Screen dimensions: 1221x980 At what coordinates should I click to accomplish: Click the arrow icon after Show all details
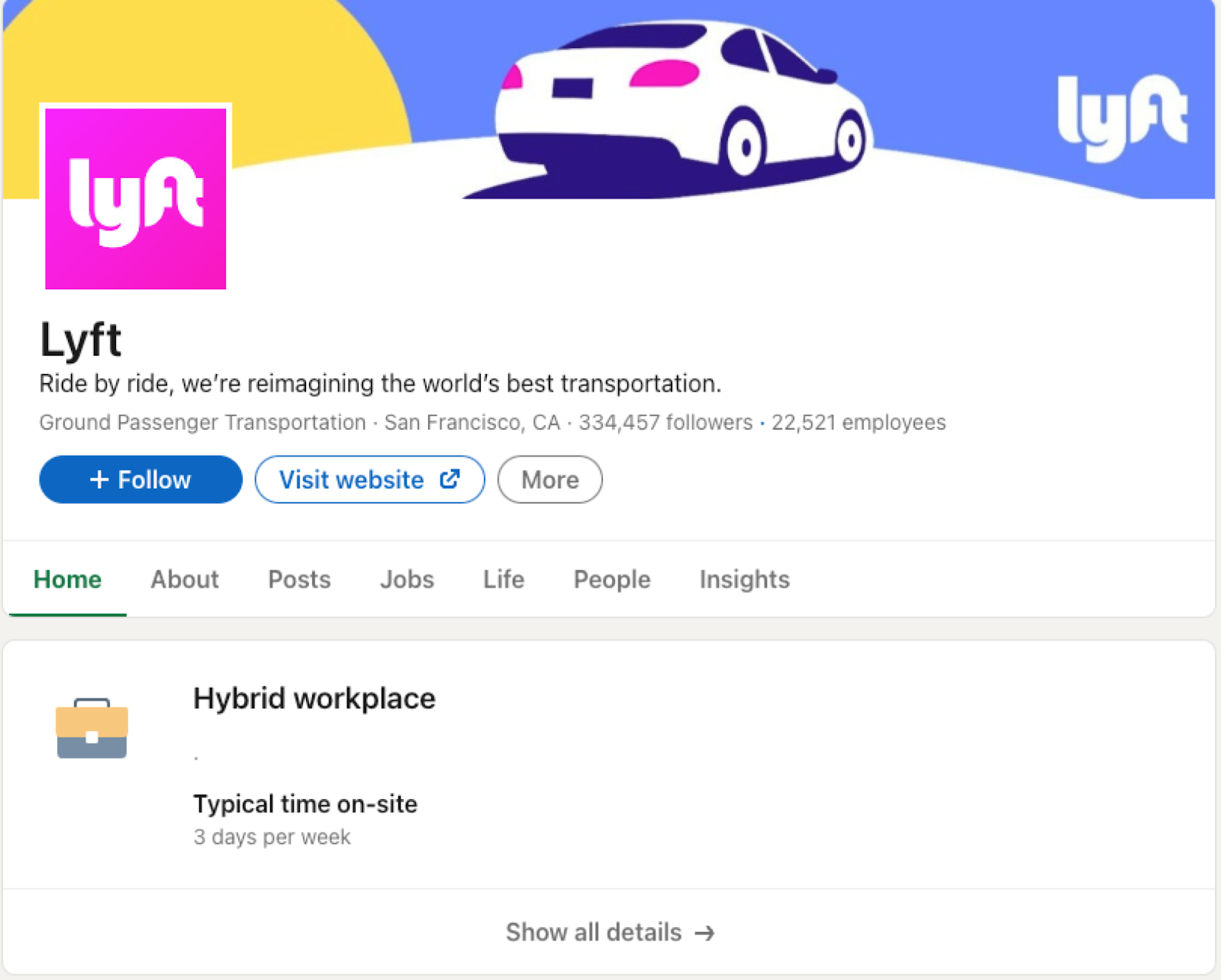(x=705, y=933)
